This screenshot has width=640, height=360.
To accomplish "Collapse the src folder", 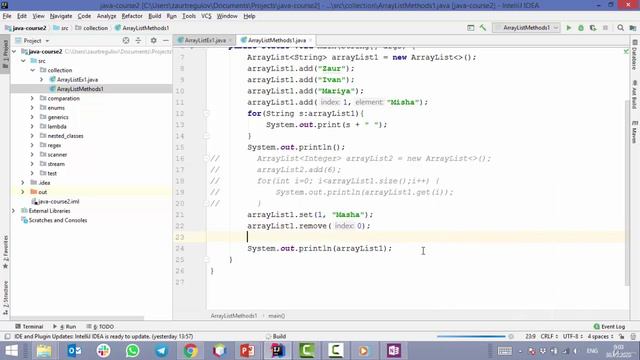I will (23, 61).
